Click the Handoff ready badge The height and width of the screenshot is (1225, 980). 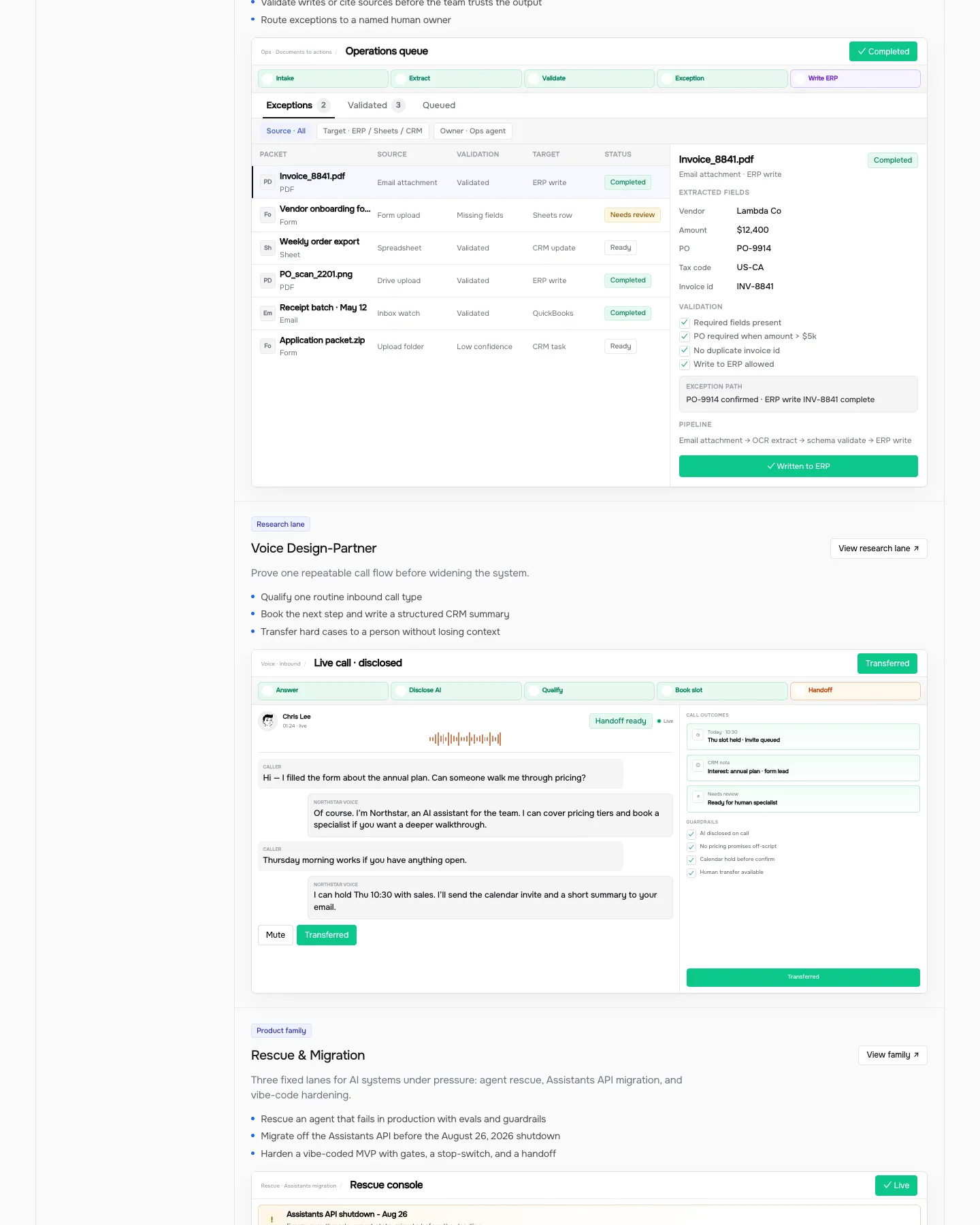621,721
